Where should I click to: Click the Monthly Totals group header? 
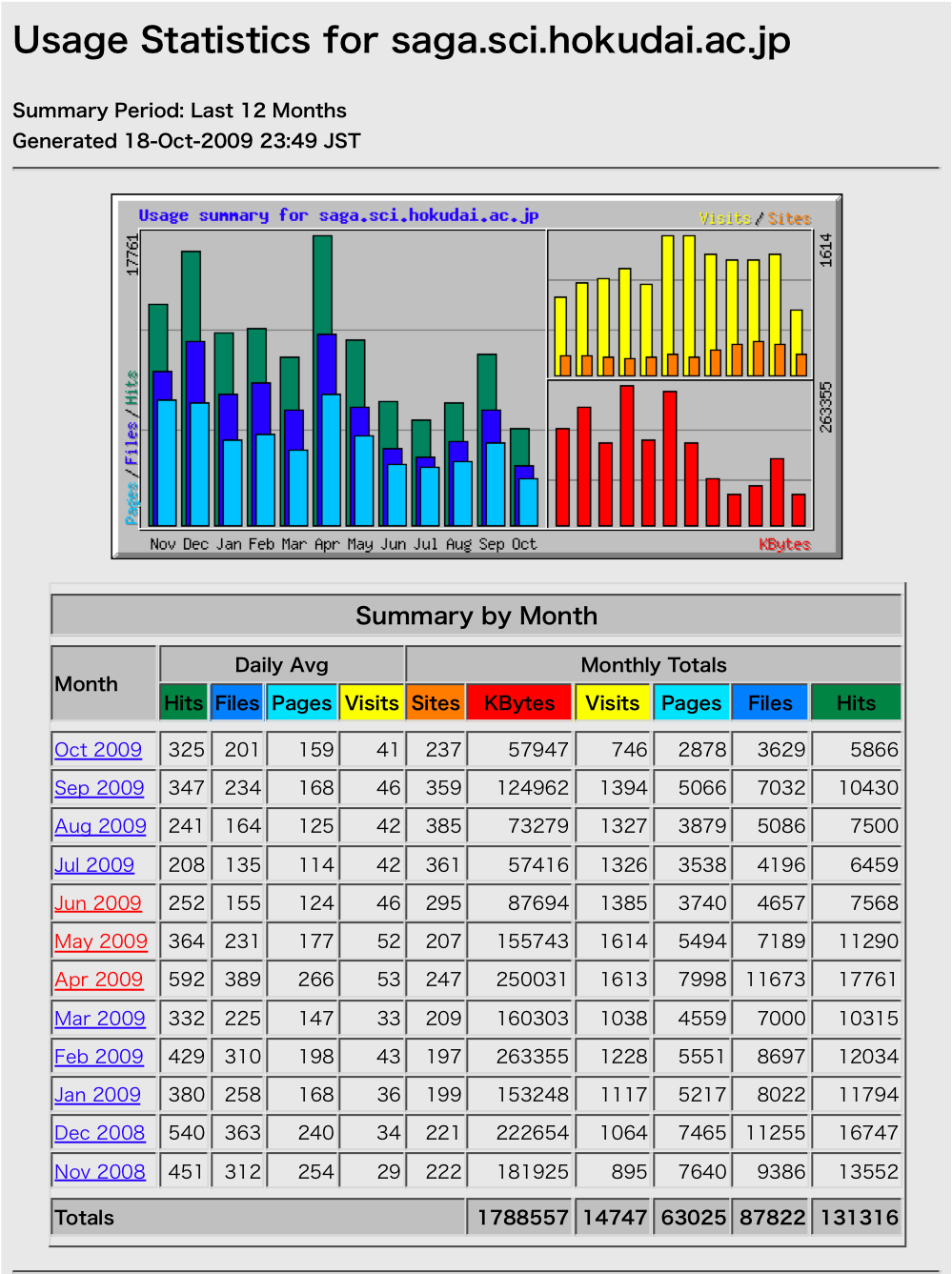(654, 664)
